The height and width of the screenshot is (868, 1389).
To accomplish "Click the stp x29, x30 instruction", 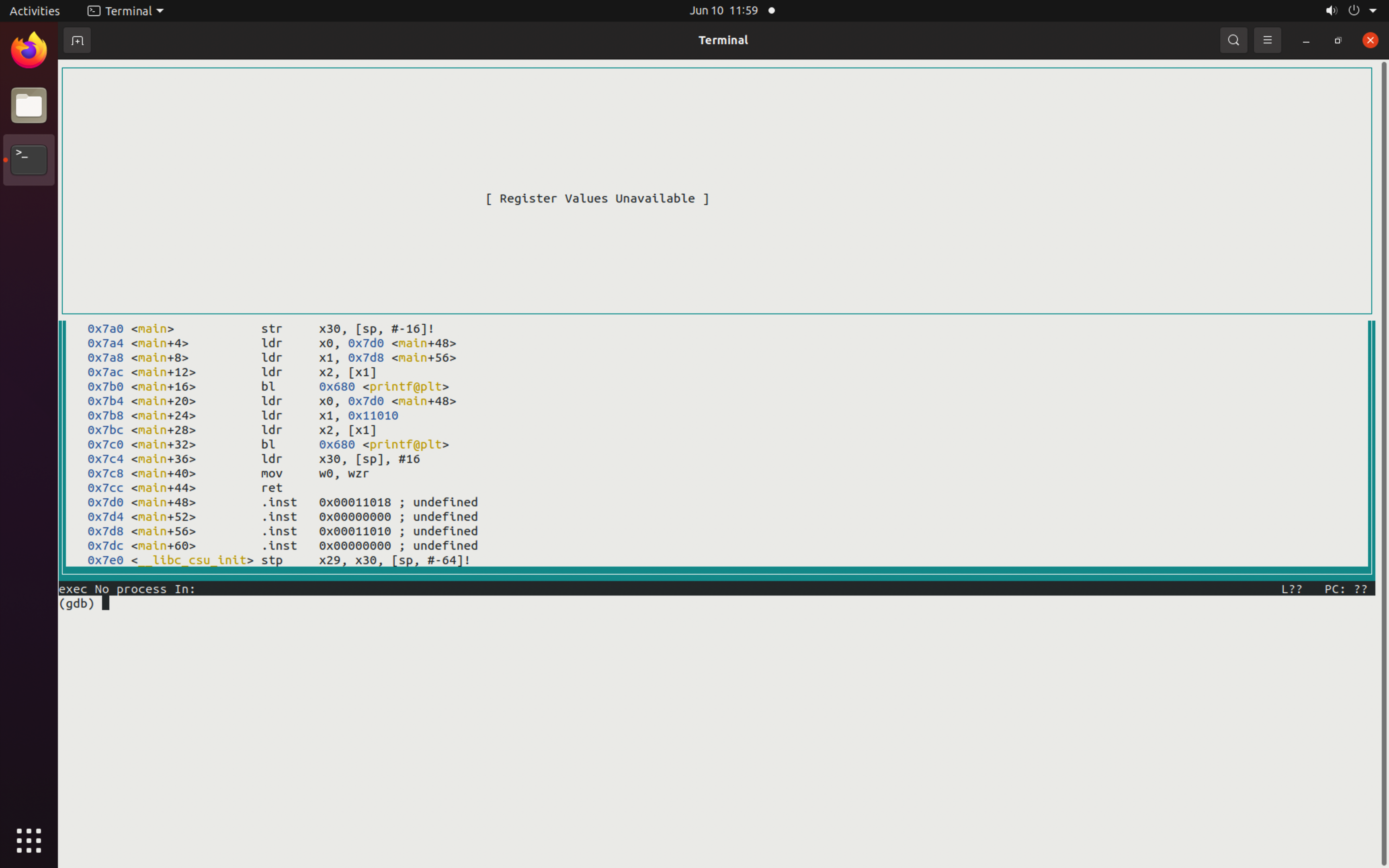I will coord(366,560).
